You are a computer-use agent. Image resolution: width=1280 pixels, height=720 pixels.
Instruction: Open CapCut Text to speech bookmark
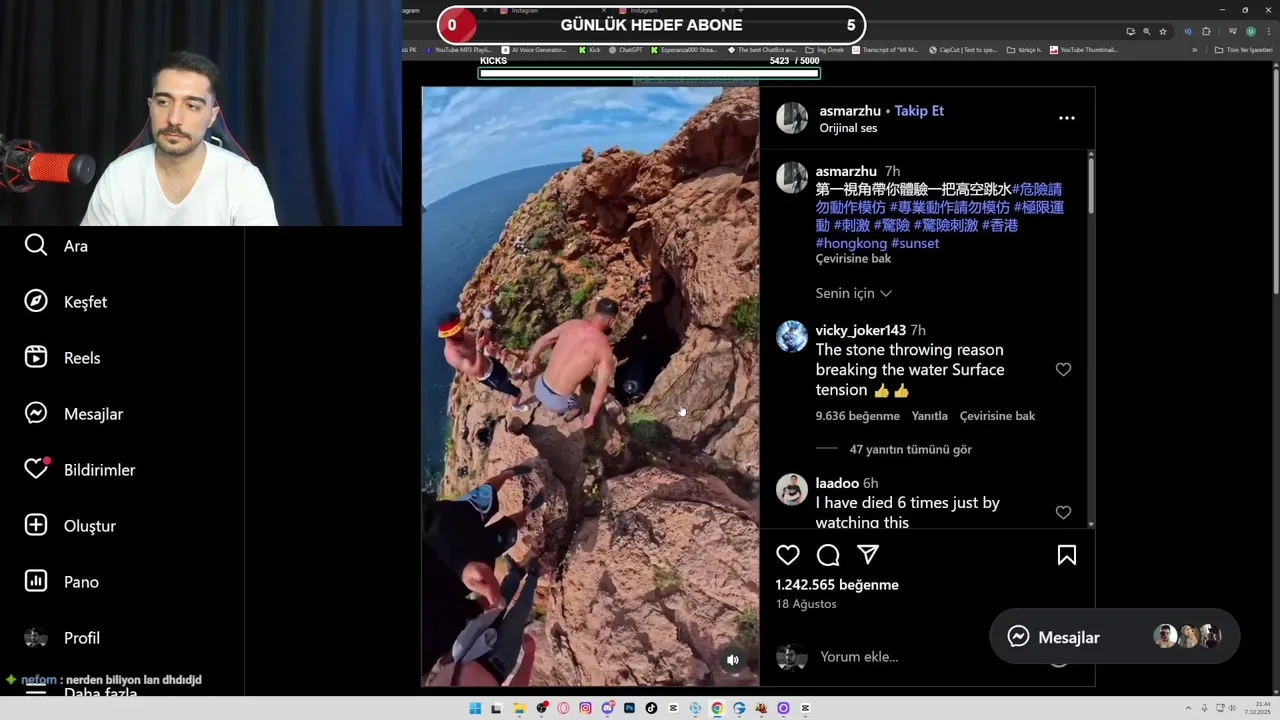tap(964, 49)
